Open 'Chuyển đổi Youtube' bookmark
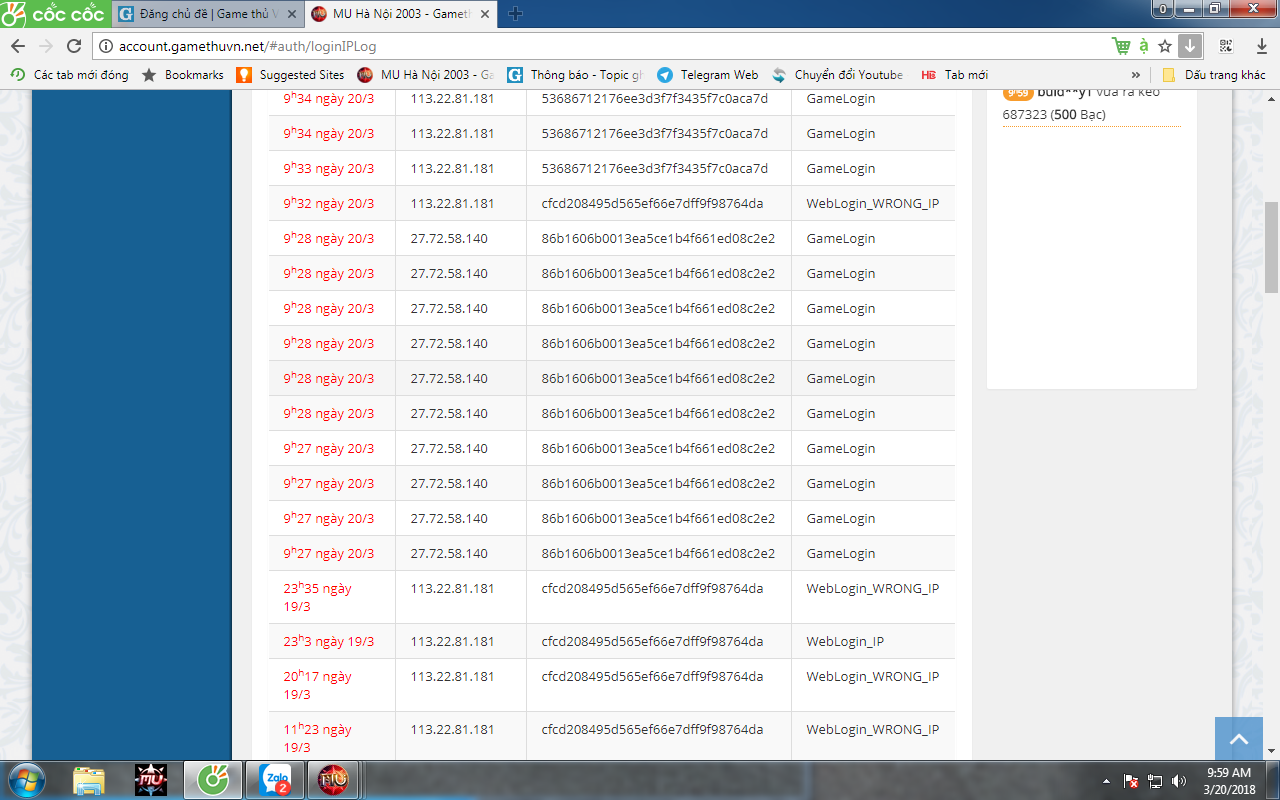Screen dimensions: 1280x800 [838, 75]
